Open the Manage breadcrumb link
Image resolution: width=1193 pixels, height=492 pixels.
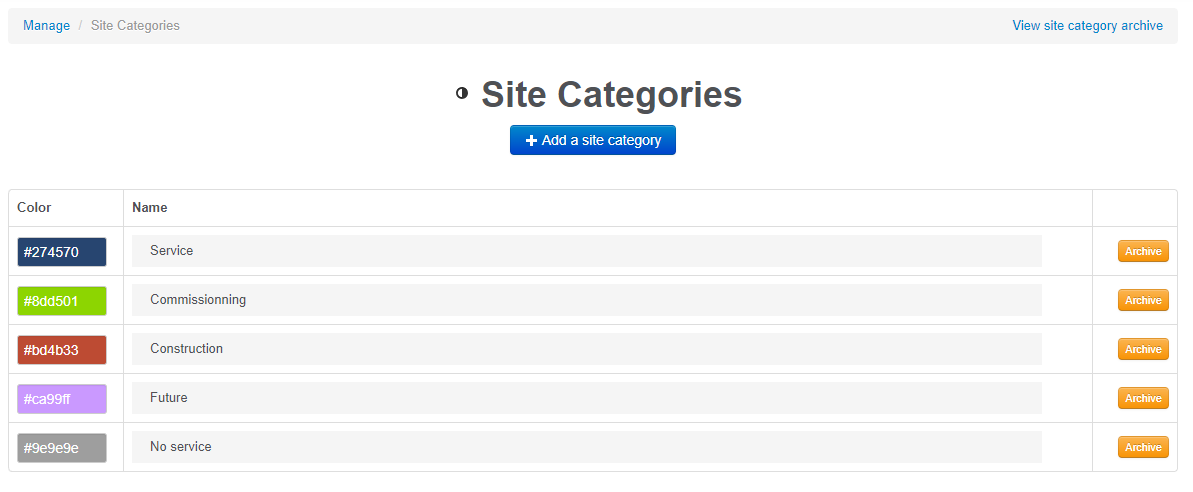click(47, 26)
